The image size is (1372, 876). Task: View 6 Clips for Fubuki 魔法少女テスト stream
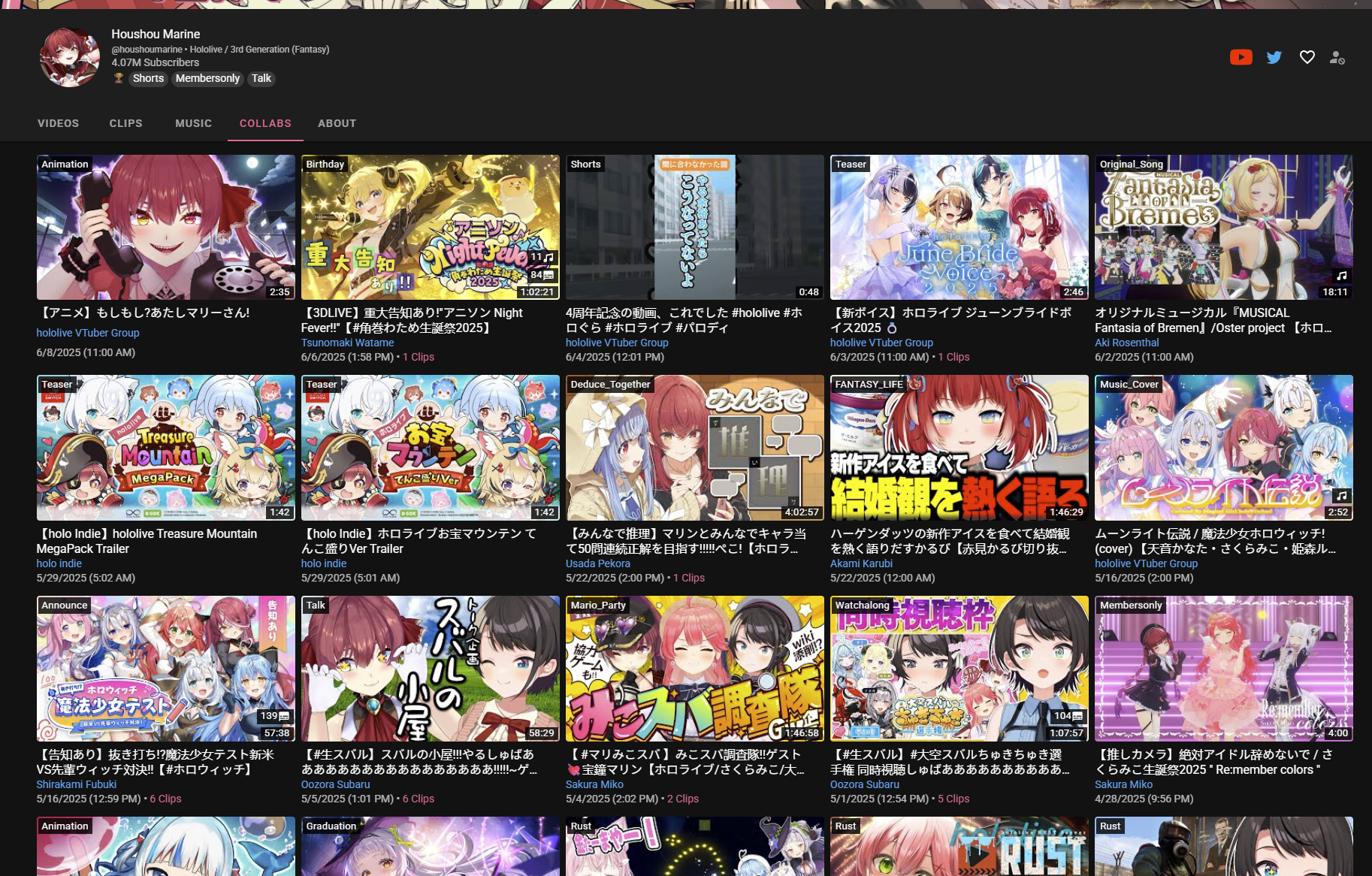165,799
